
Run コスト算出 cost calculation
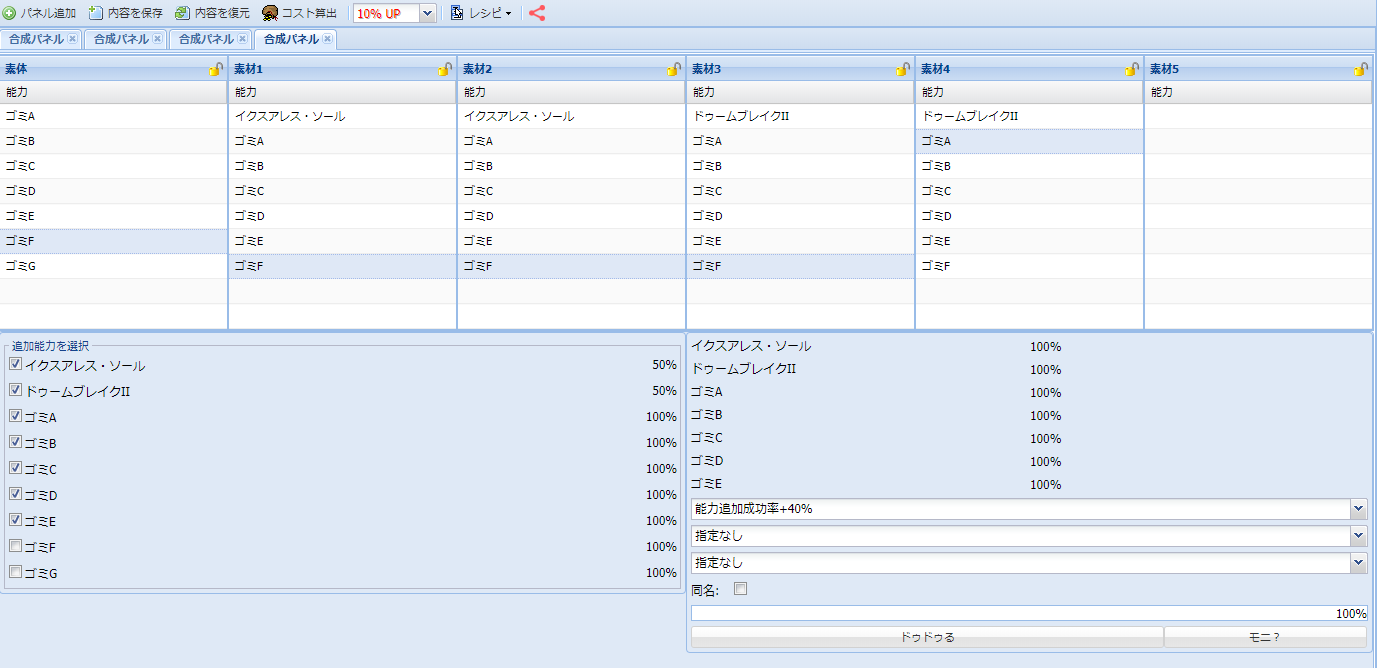(300, 13)
